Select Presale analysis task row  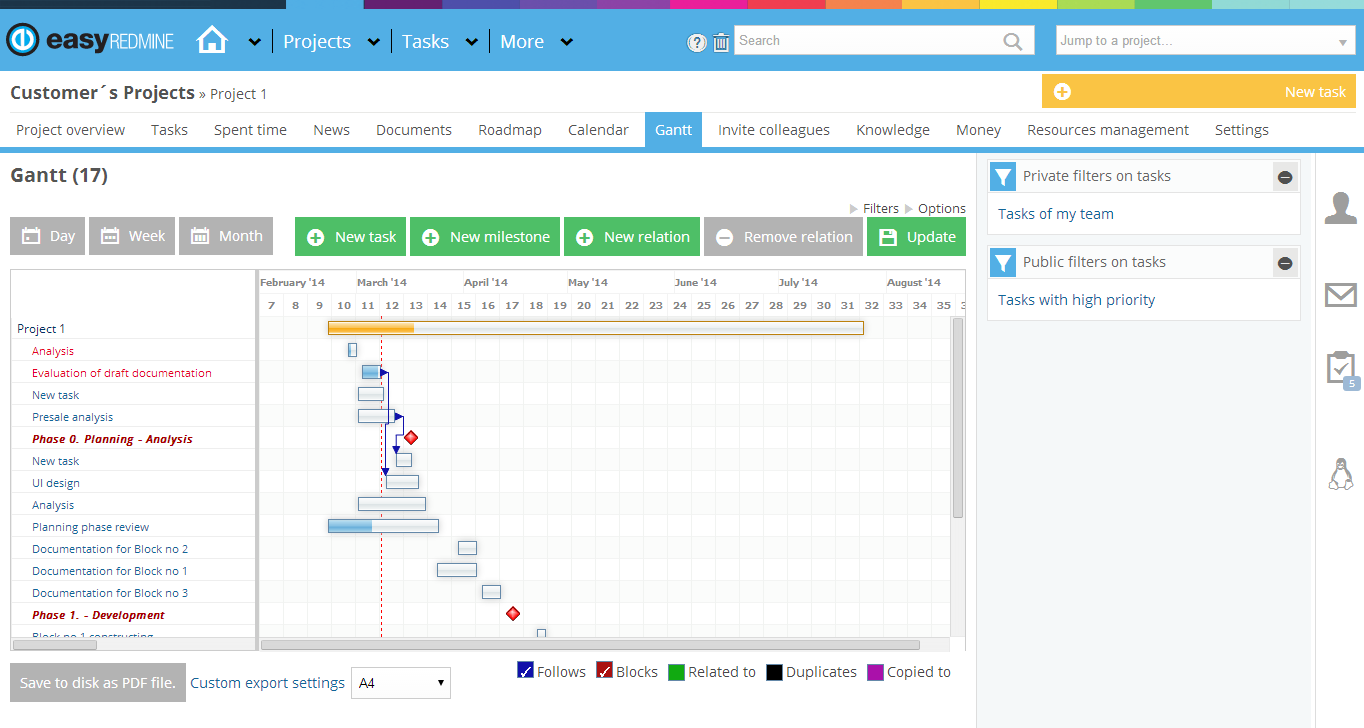133,417
